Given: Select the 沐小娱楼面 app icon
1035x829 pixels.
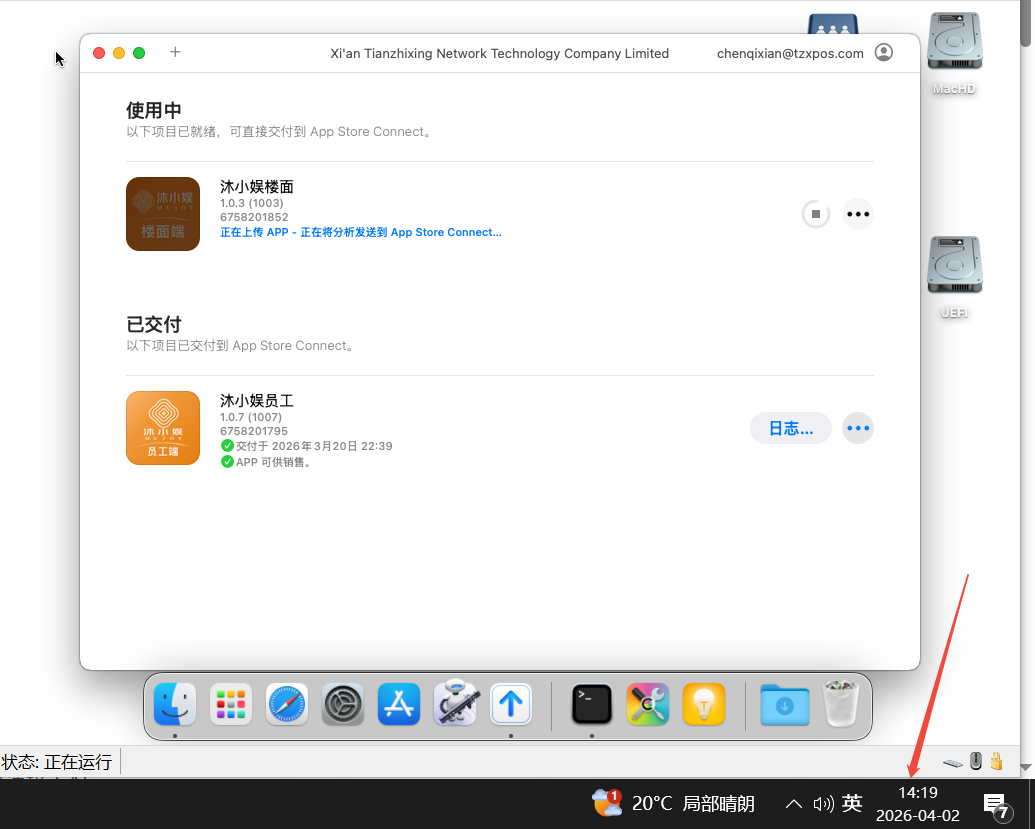Looking at the screenshot, I should coord(163,214).
